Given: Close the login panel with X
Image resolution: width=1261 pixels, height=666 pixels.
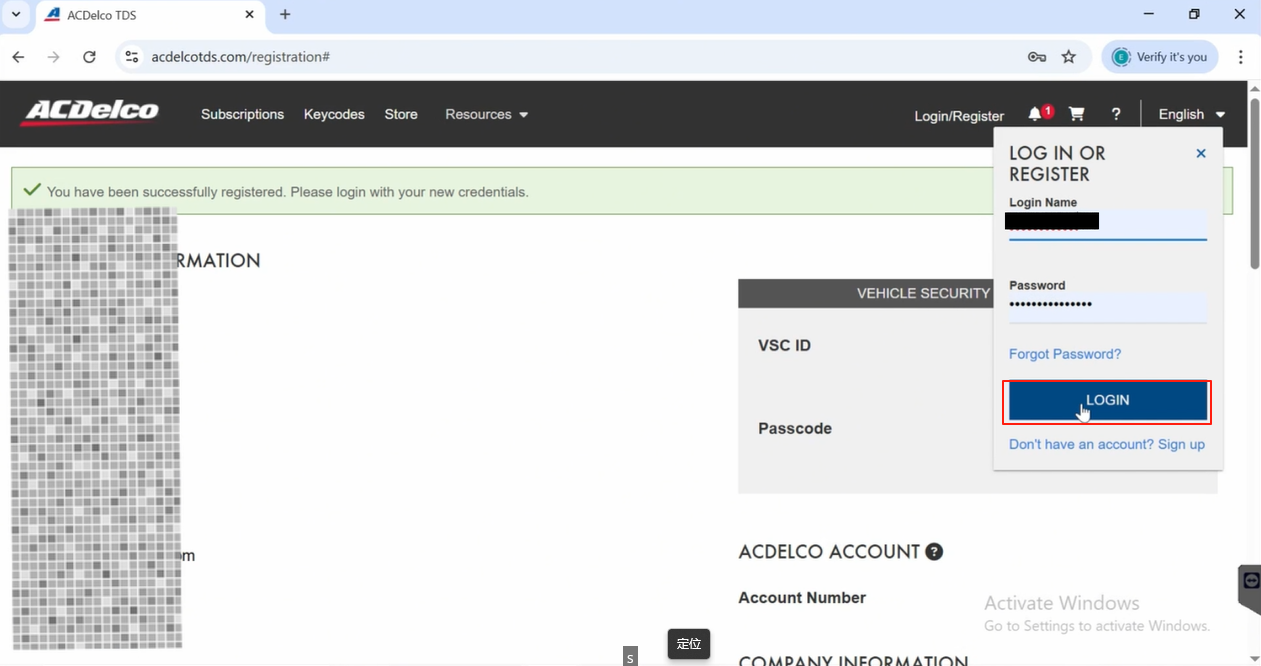Looking at the screenshot, I should coord(1201,154).
